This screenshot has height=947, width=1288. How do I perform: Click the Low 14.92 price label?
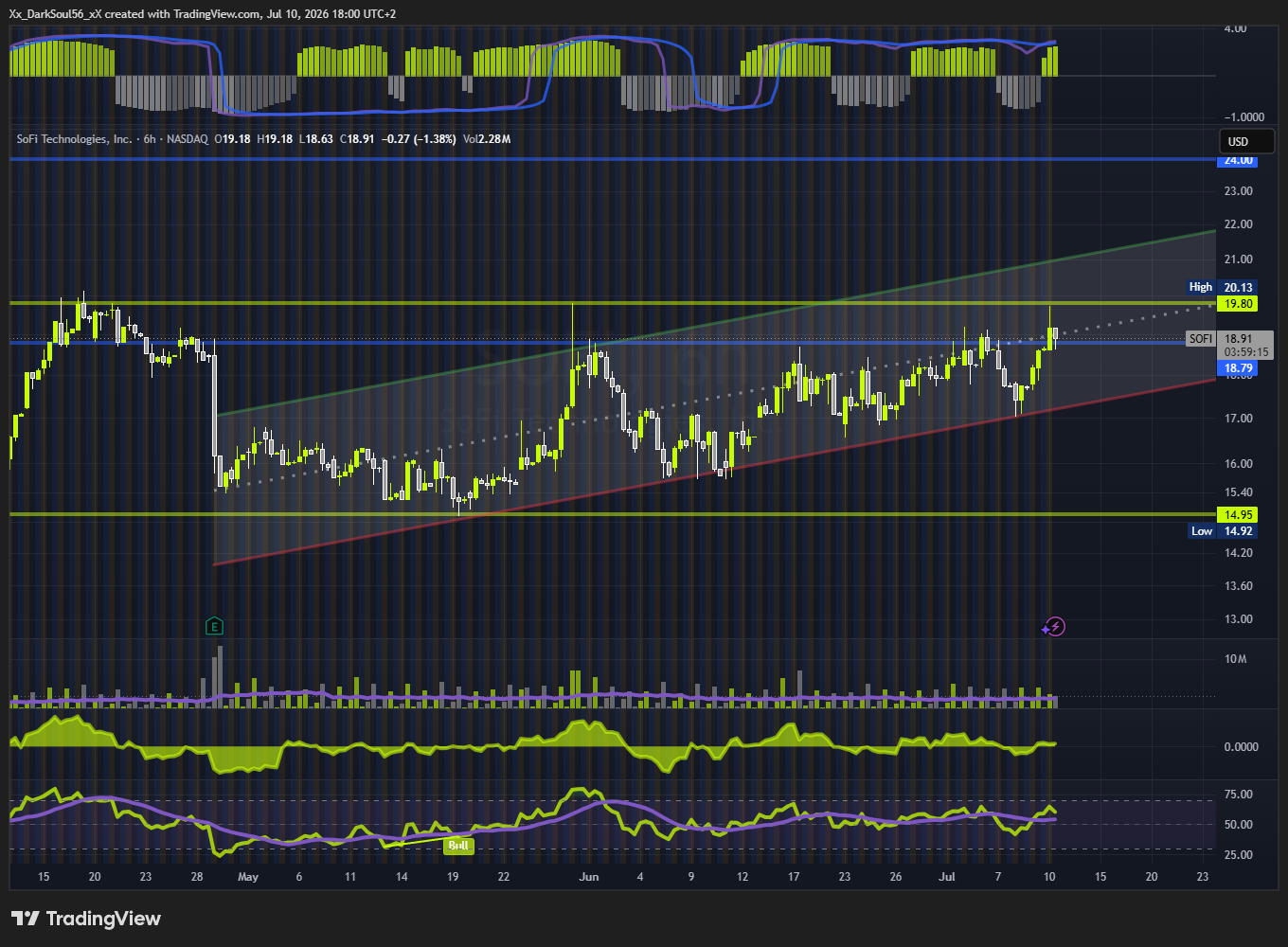[1222, 531]
